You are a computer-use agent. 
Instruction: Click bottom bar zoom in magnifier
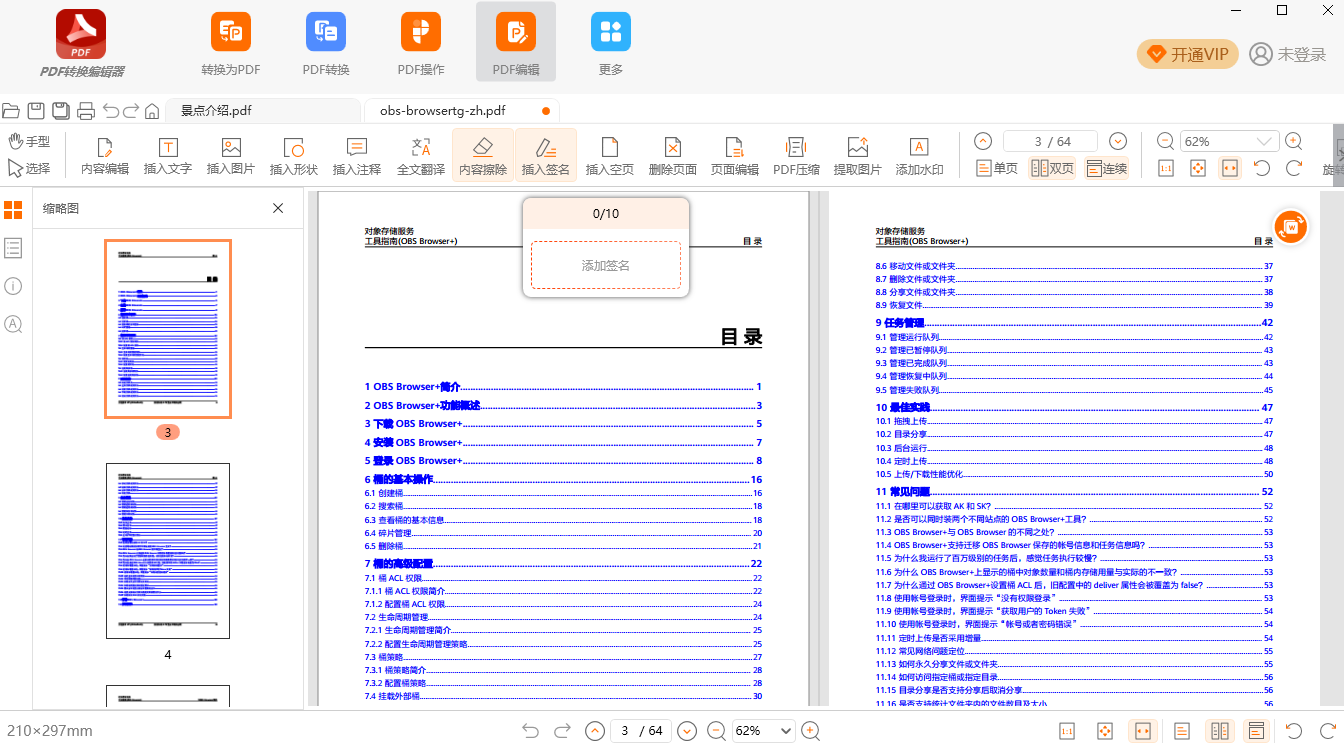click(x=811, y=731)
